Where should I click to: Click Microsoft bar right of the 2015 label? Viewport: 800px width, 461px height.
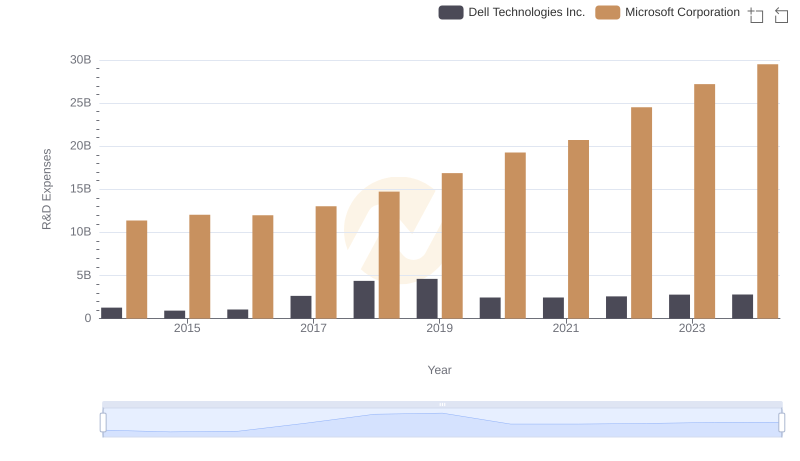pyautogui.click(x=199, y=267)
